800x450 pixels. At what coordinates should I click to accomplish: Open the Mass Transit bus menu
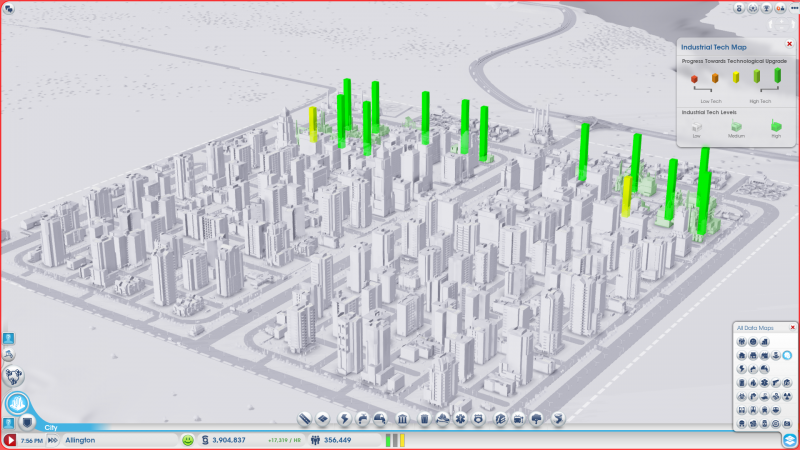point(518,419)
